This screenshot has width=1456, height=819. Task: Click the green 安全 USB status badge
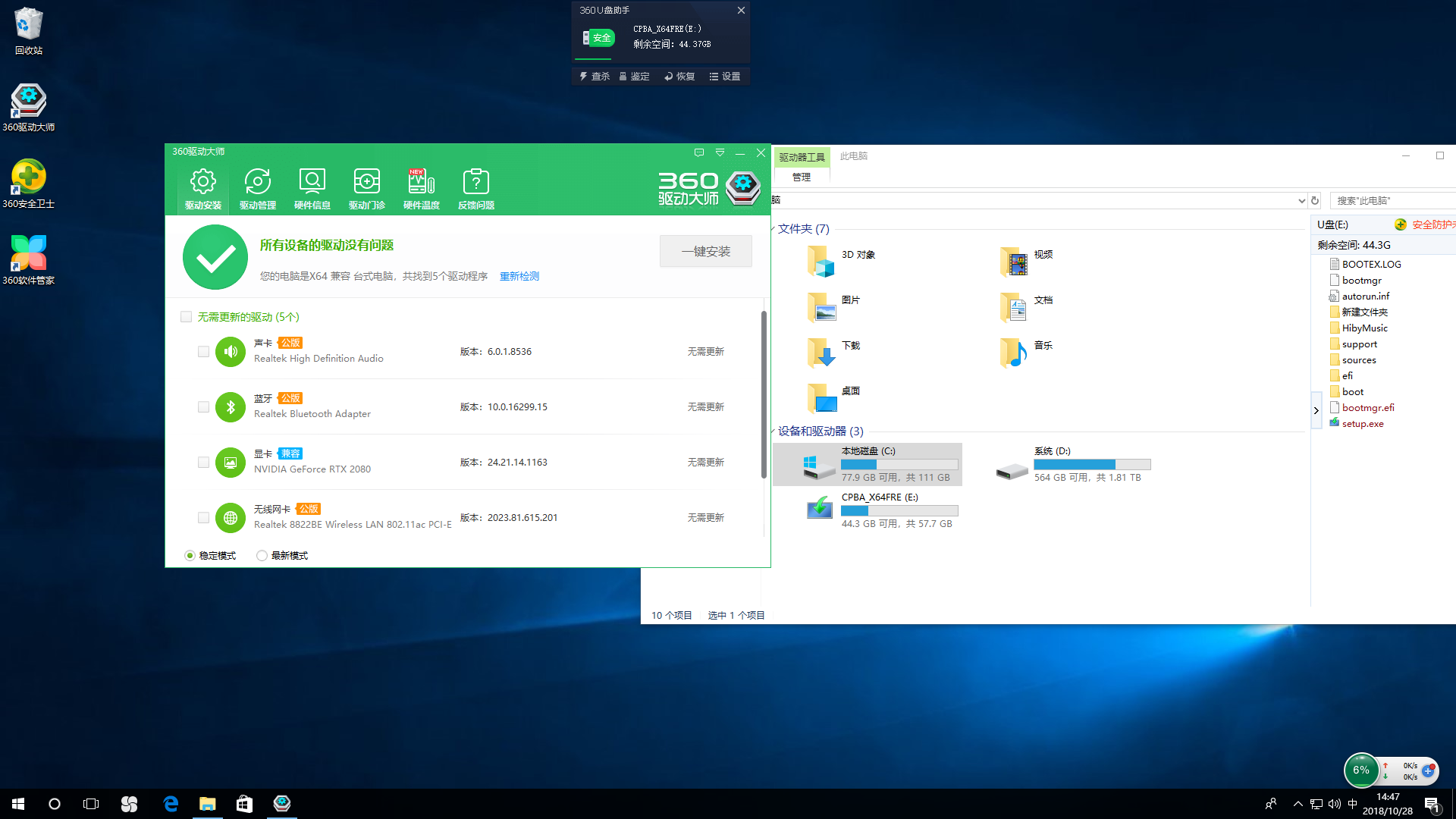tap(598, 37)
